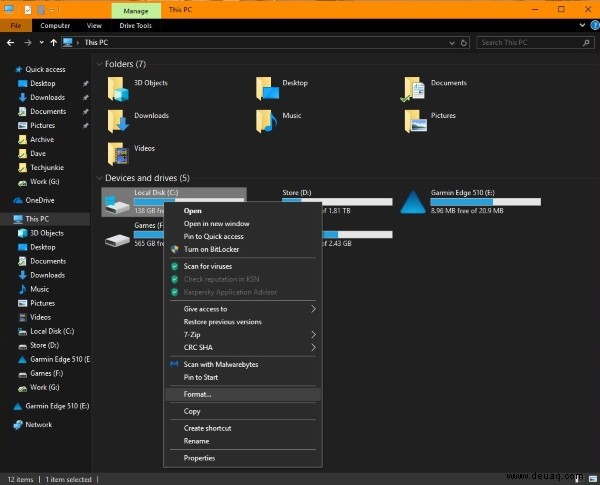Click the Properties quick access toolbar icon

pyautogui.click(x=28, y=10)
